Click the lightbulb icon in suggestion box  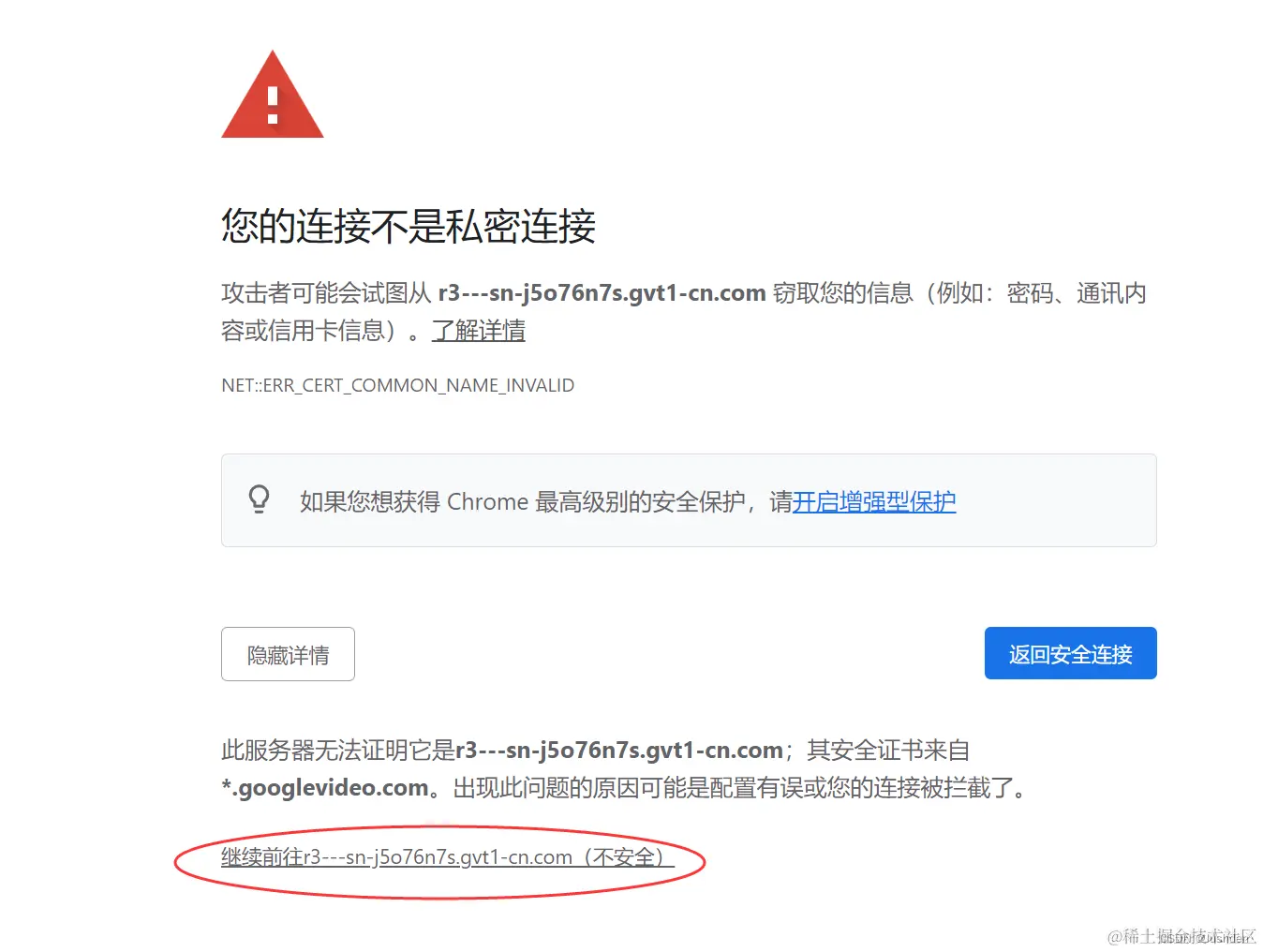pyautogui.click(x=260, y=499)
